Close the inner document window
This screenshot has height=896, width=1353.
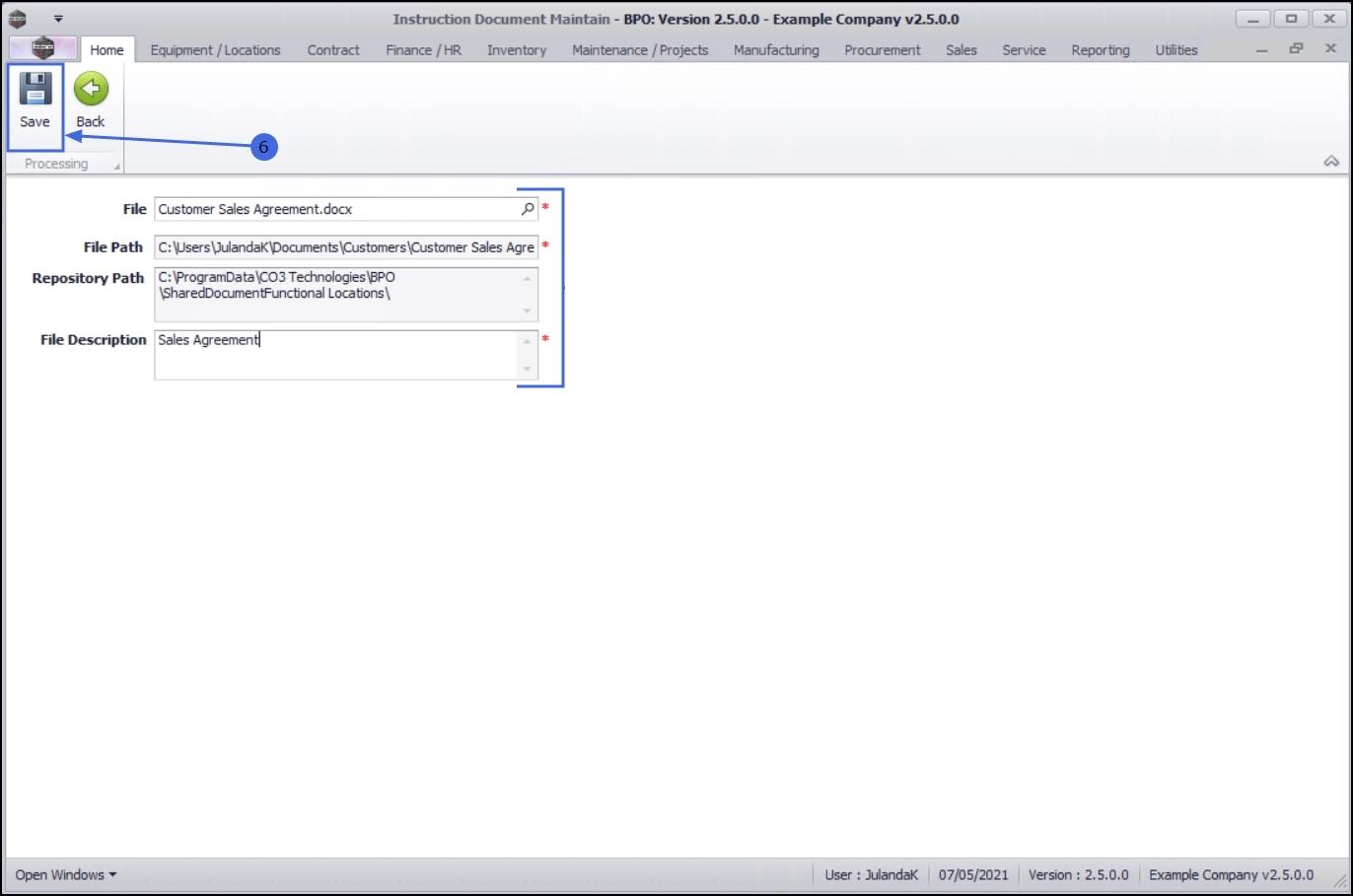click(x=1330, y=48)
